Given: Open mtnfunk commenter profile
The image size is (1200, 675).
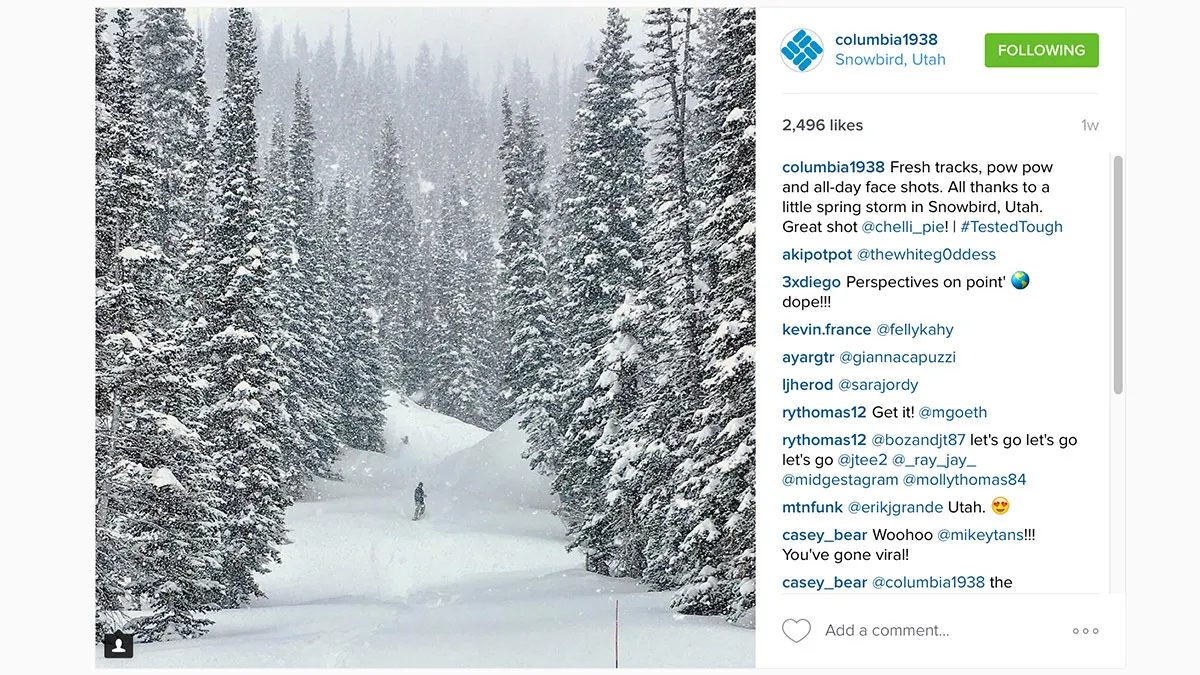Looking at the screenshot, I should point(812,507).
